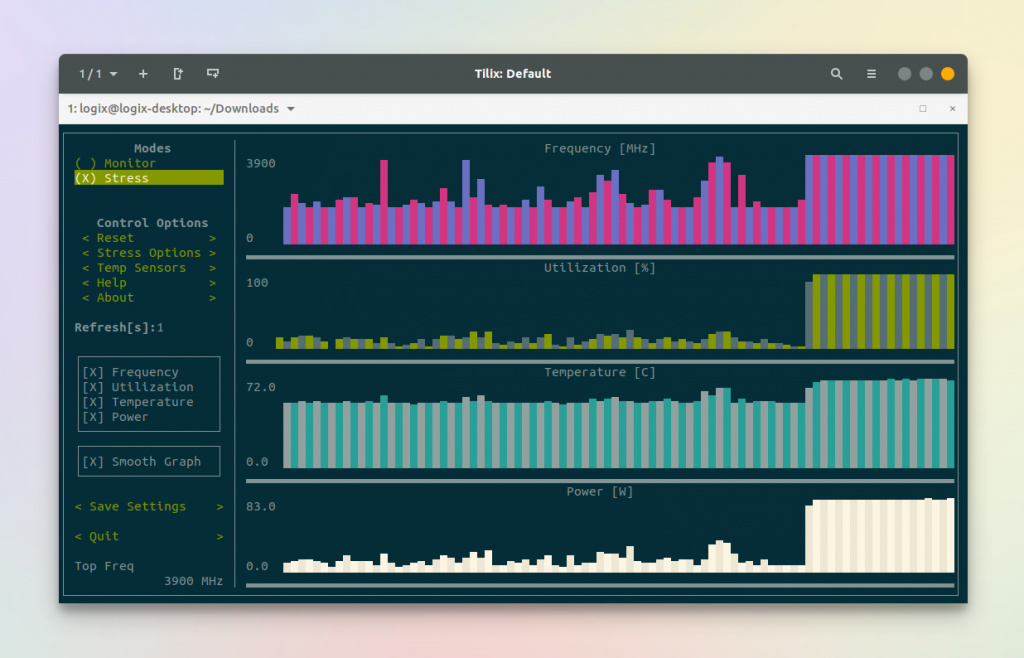
Task: Expand the terminal title dropdown arrow
Action: click(x=290, y=109)
